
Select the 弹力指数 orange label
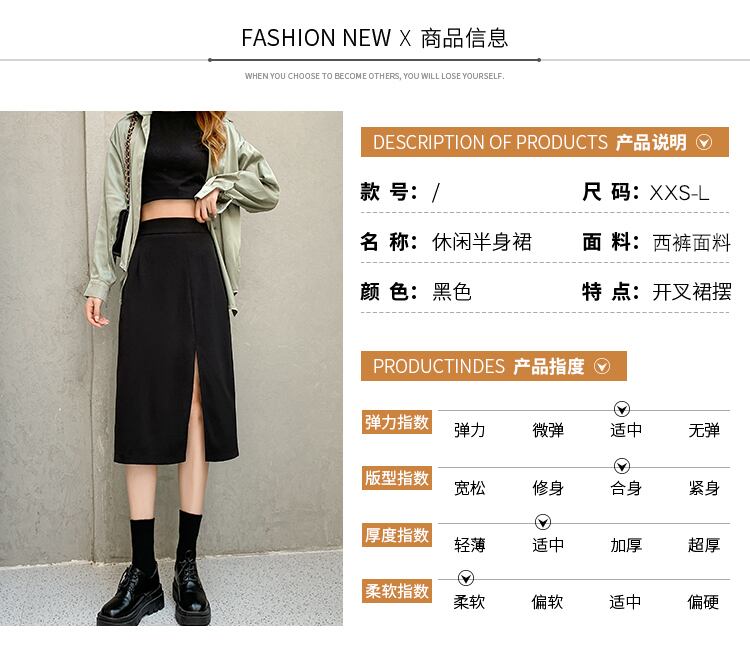pyautogui.click(x=397, y=422)
